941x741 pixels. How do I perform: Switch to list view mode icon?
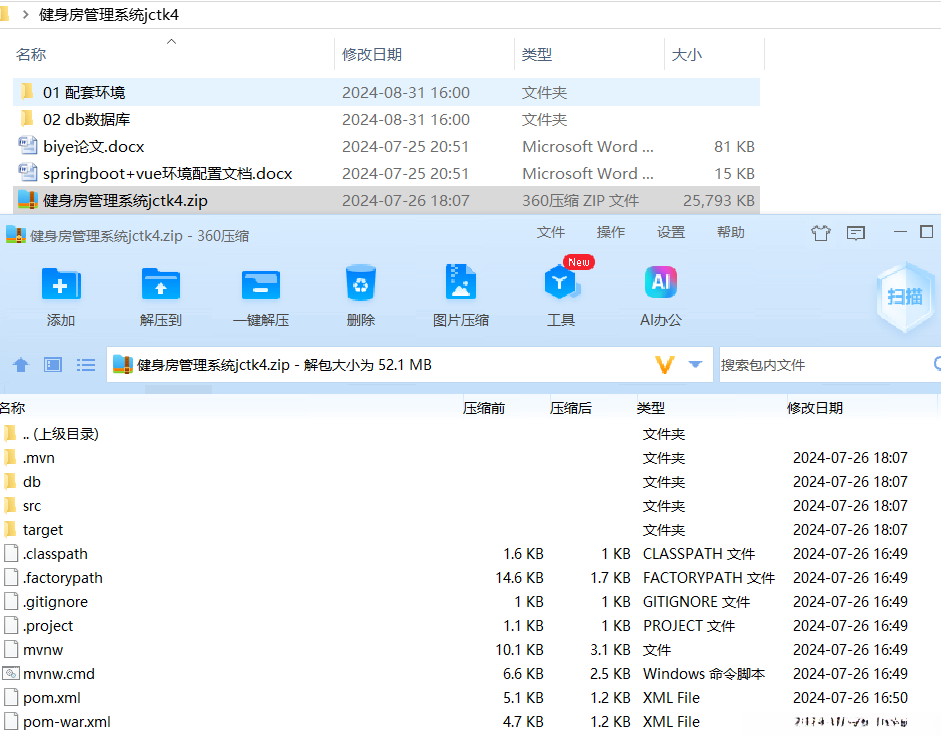86,365
